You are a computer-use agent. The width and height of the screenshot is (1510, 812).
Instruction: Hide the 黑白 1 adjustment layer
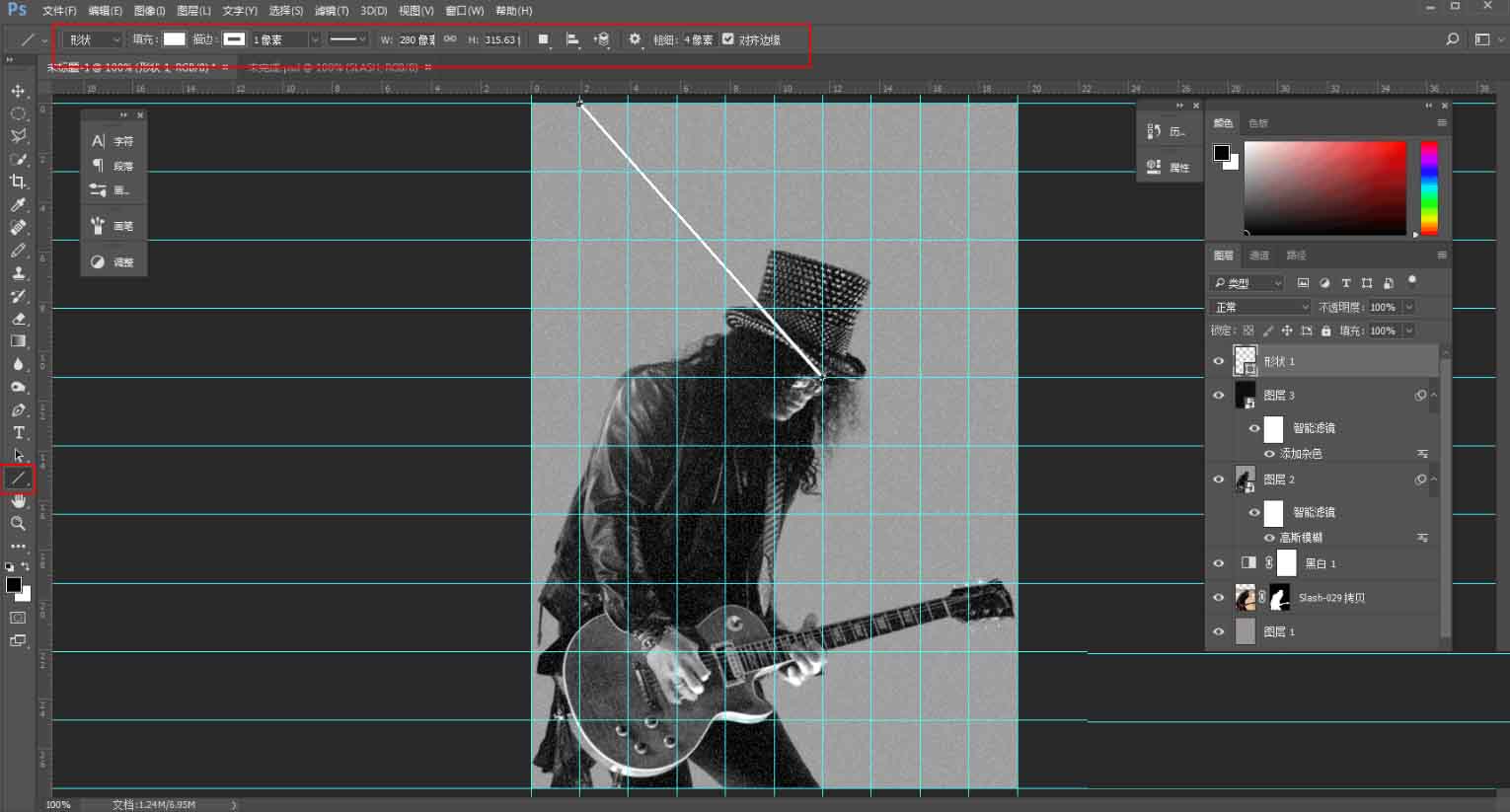point(1218,563)
